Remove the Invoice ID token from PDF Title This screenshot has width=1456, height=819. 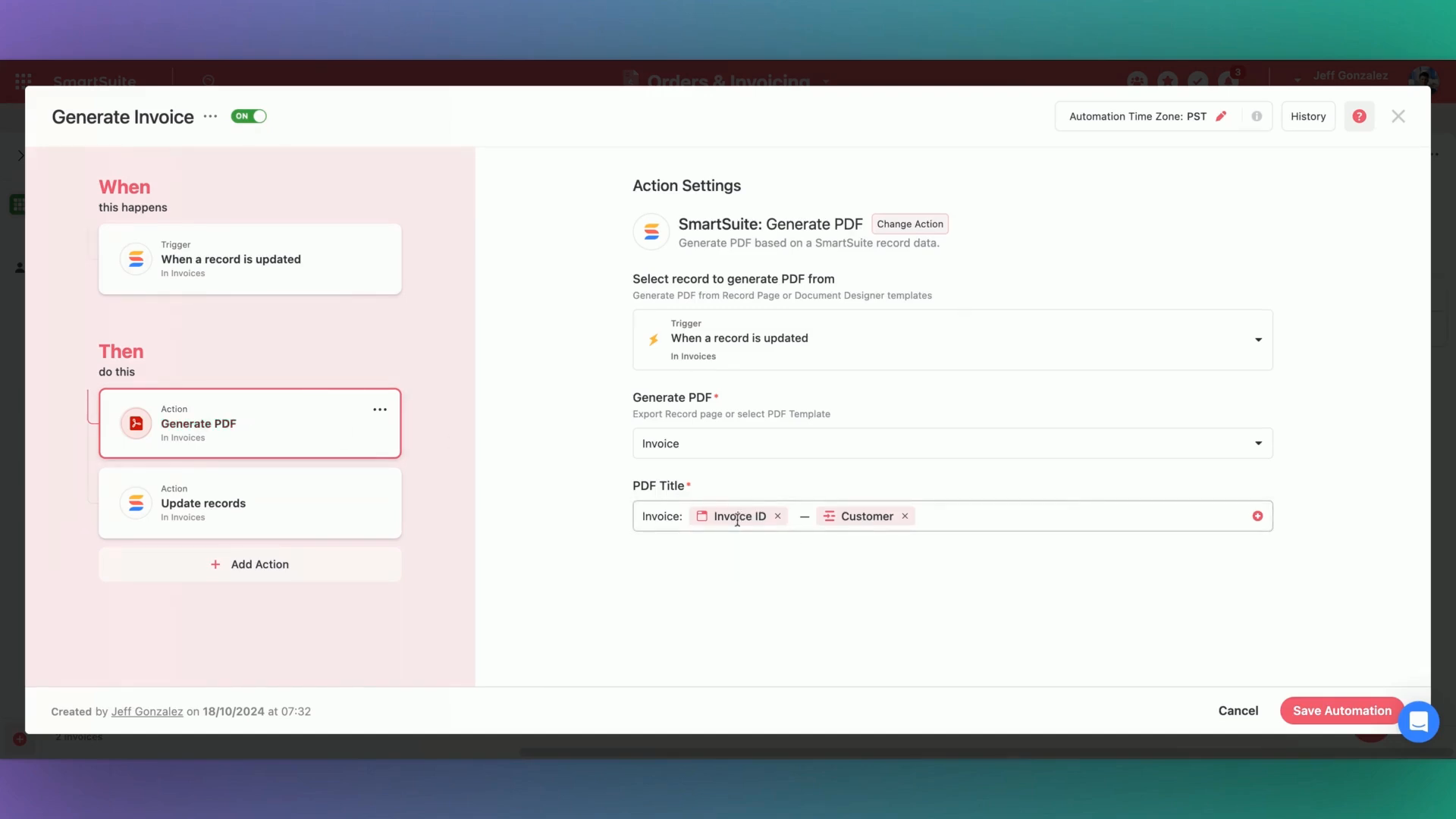point(777,516)
